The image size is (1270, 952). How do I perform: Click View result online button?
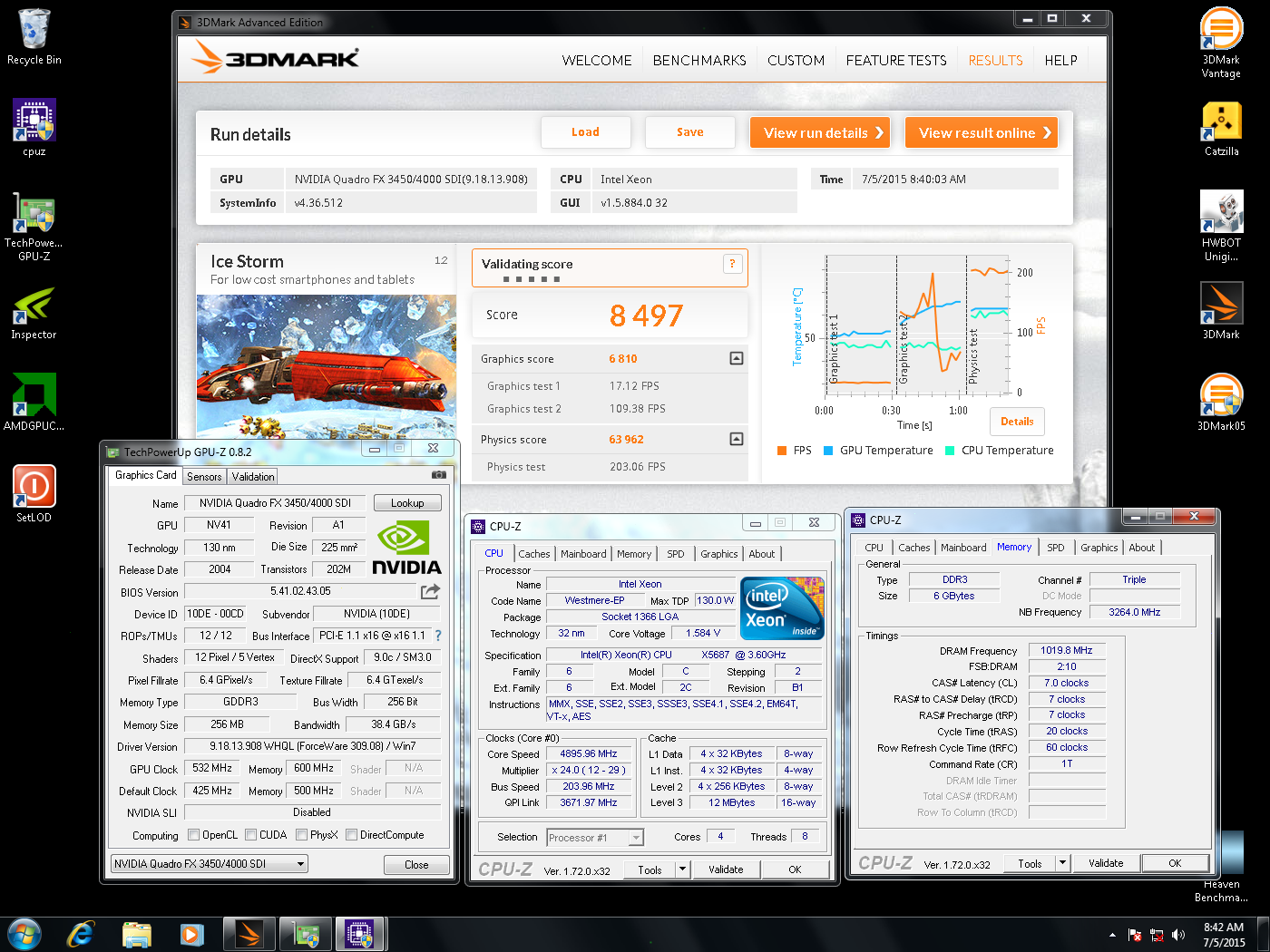tap(982, 133)
